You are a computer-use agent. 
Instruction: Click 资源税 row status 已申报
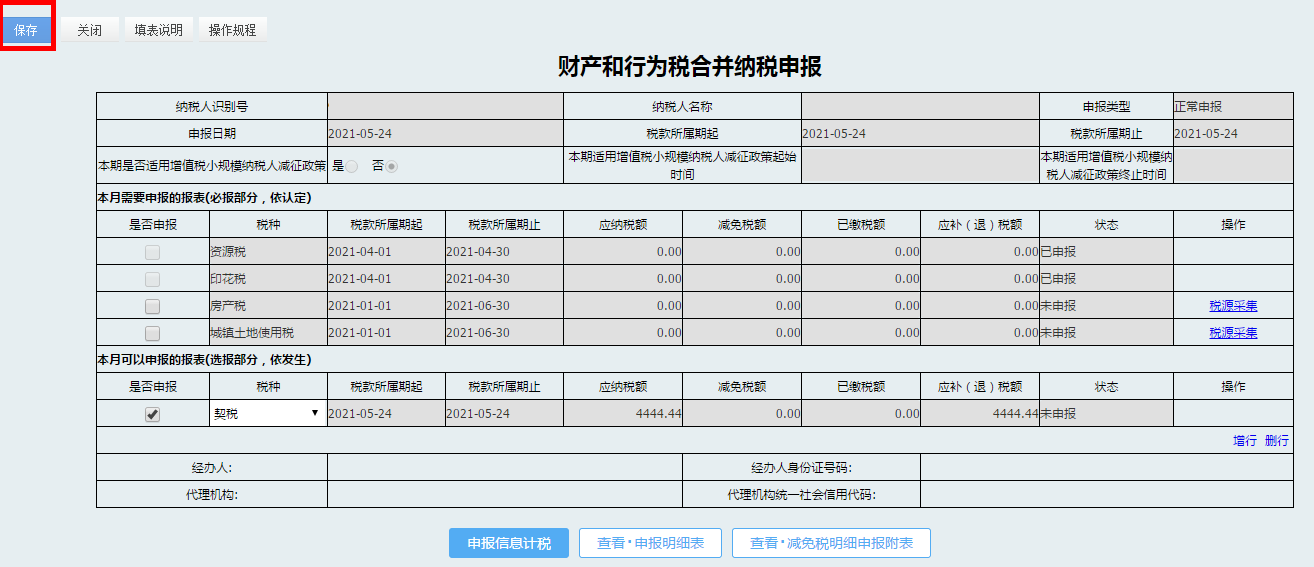1058,252
